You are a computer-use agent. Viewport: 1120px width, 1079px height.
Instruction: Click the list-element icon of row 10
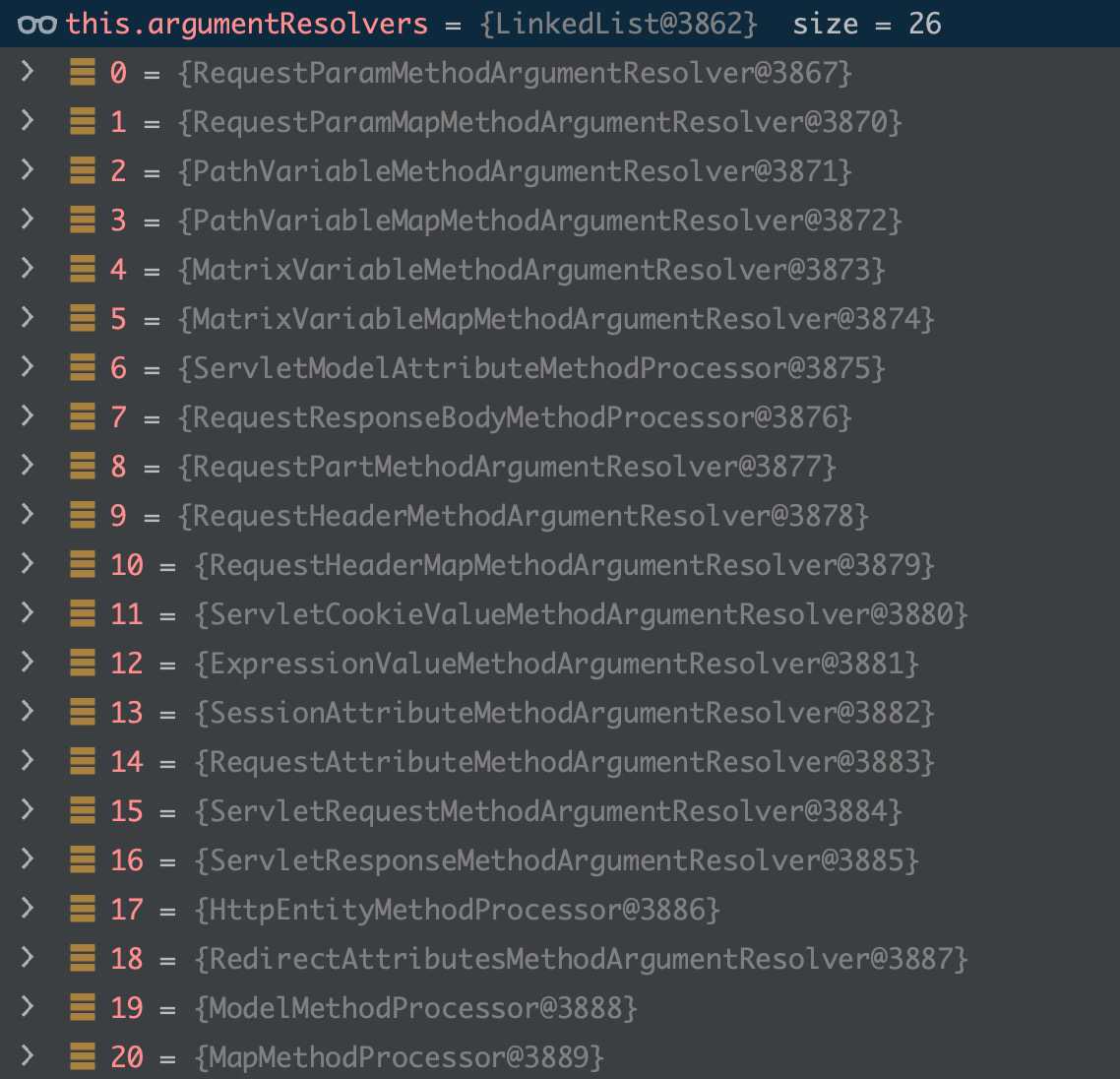tap(82, 564)
